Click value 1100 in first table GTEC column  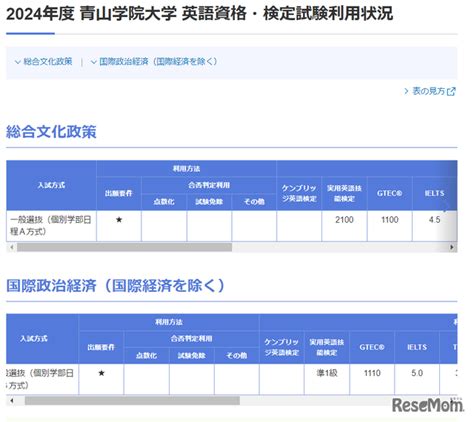tap(390, 220)
